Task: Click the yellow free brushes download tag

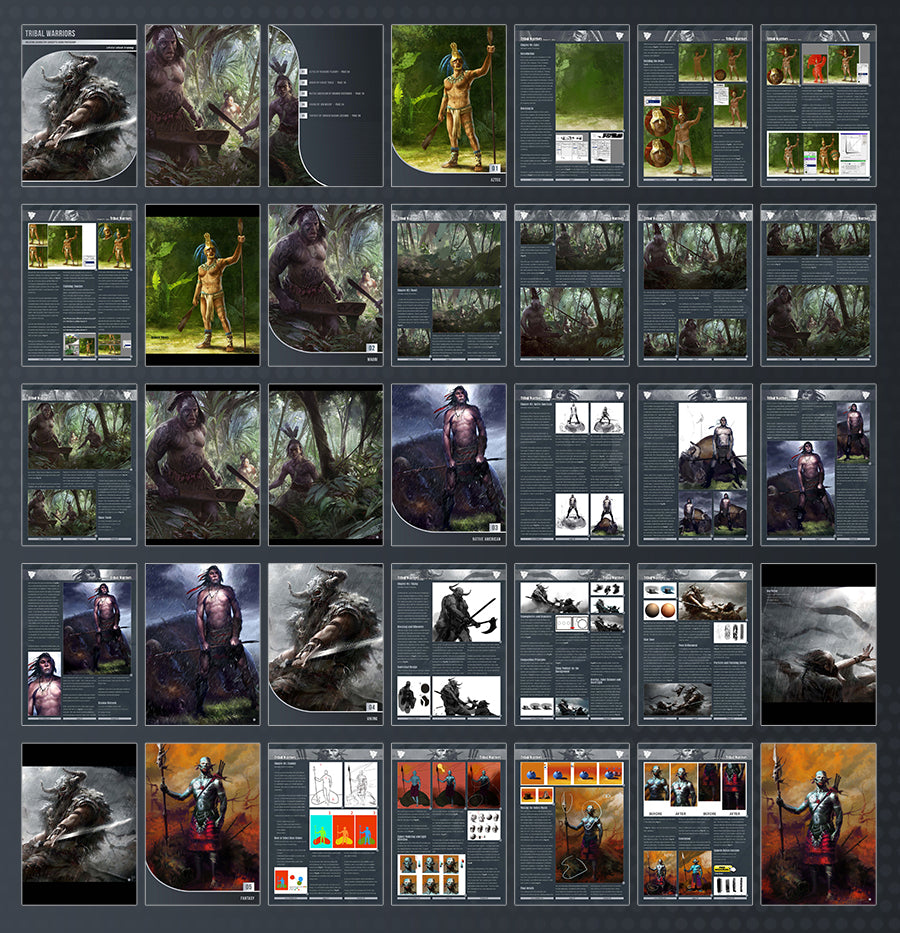Action: pos(722,868)
